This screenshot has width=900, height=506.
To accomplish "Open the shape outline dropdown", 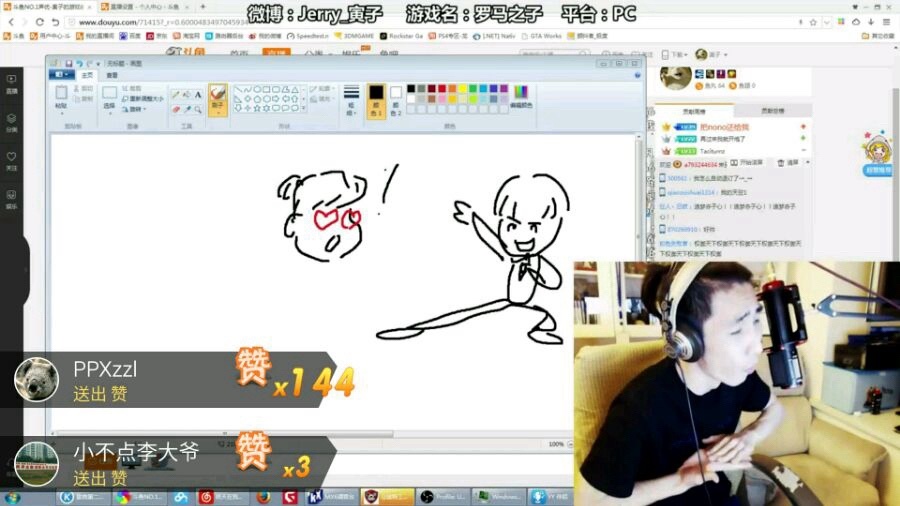I will [x=323, y=89].
